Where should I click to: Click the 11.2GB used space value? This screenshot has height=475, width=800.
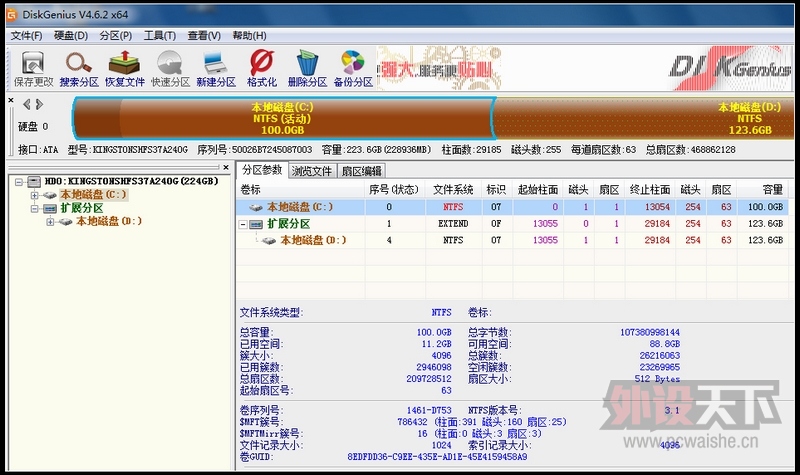[x=437, y=344]
